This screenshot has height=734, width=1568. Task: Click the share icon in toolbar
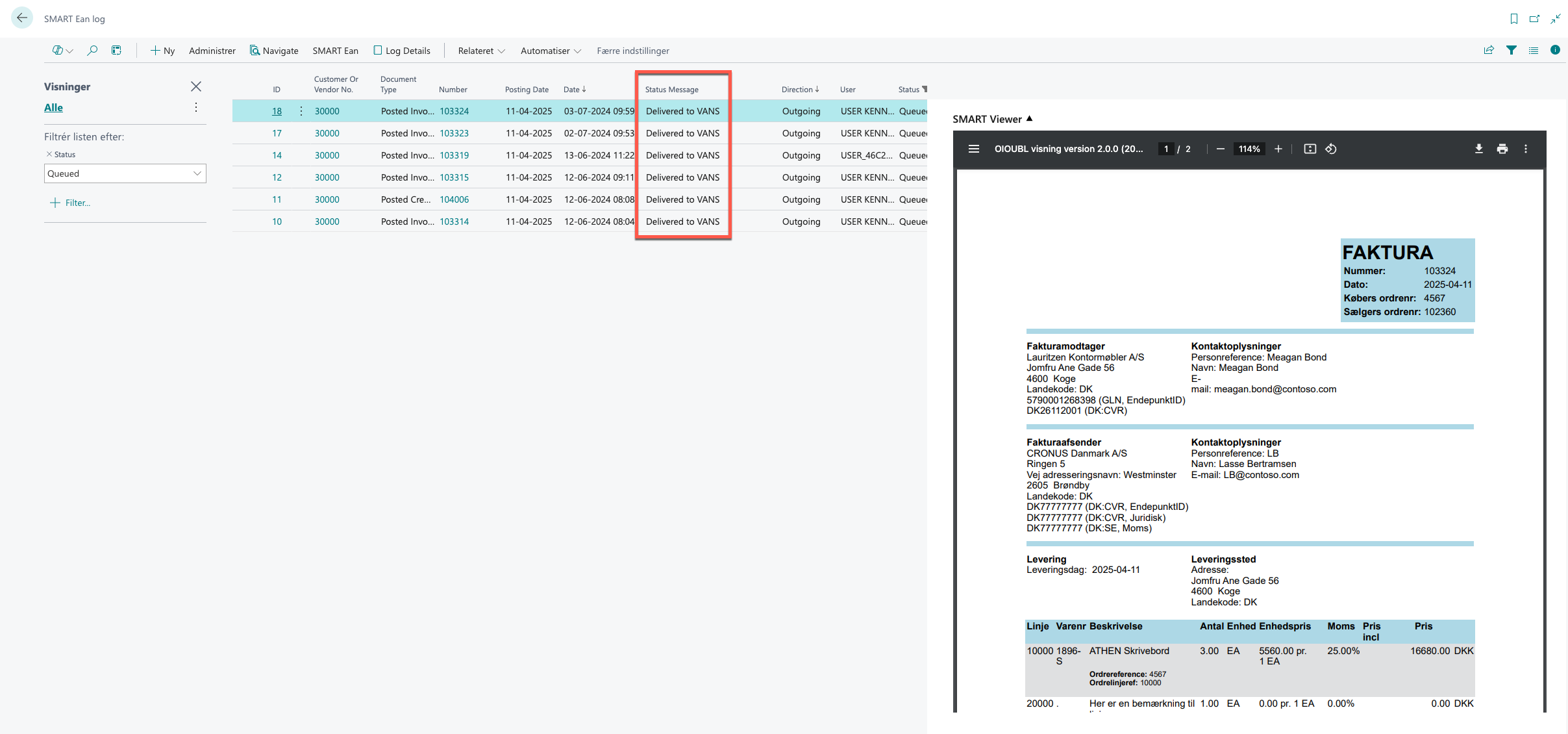[x=1489, y=50]
